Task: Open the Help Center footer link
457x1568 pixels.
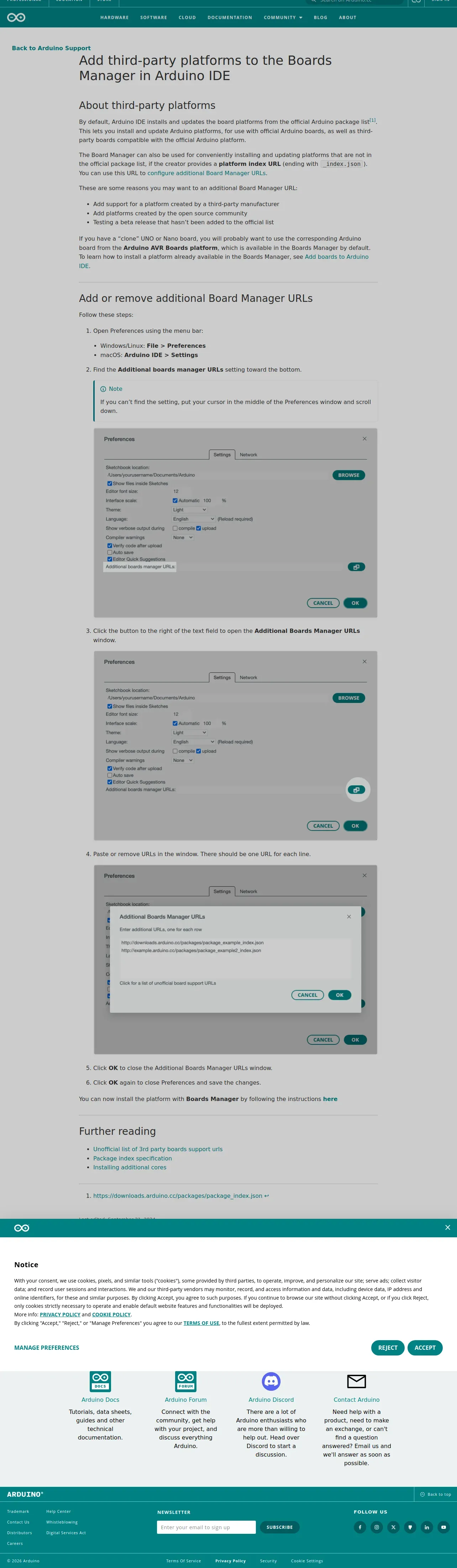Action: coord(58,1511)
